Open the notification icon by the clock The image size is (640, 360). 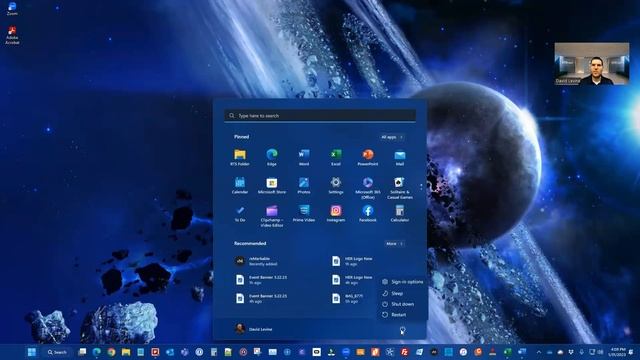pos(631,352)
